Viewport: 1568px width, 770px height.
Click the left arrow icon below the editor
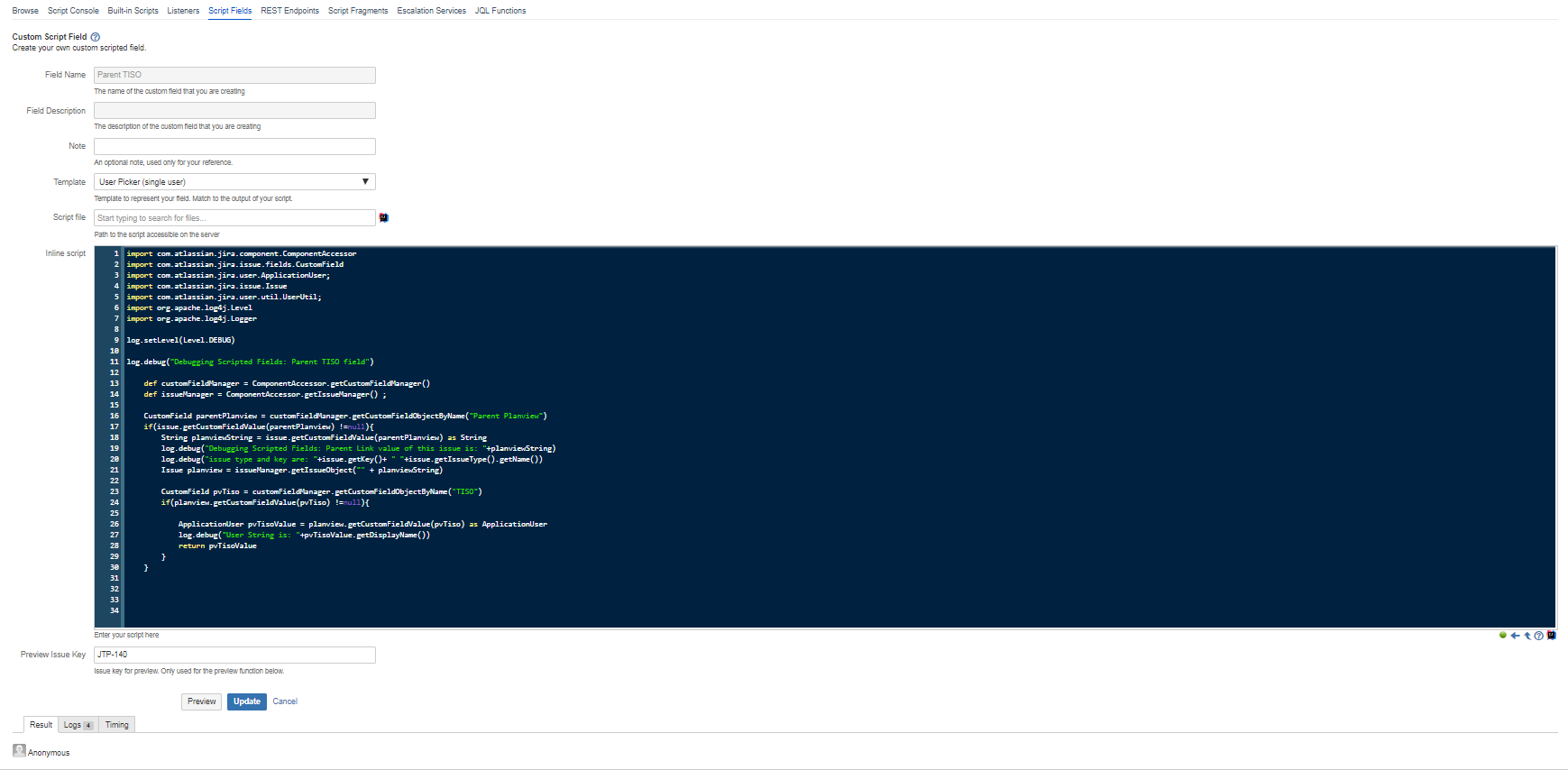click(1515, 636)
